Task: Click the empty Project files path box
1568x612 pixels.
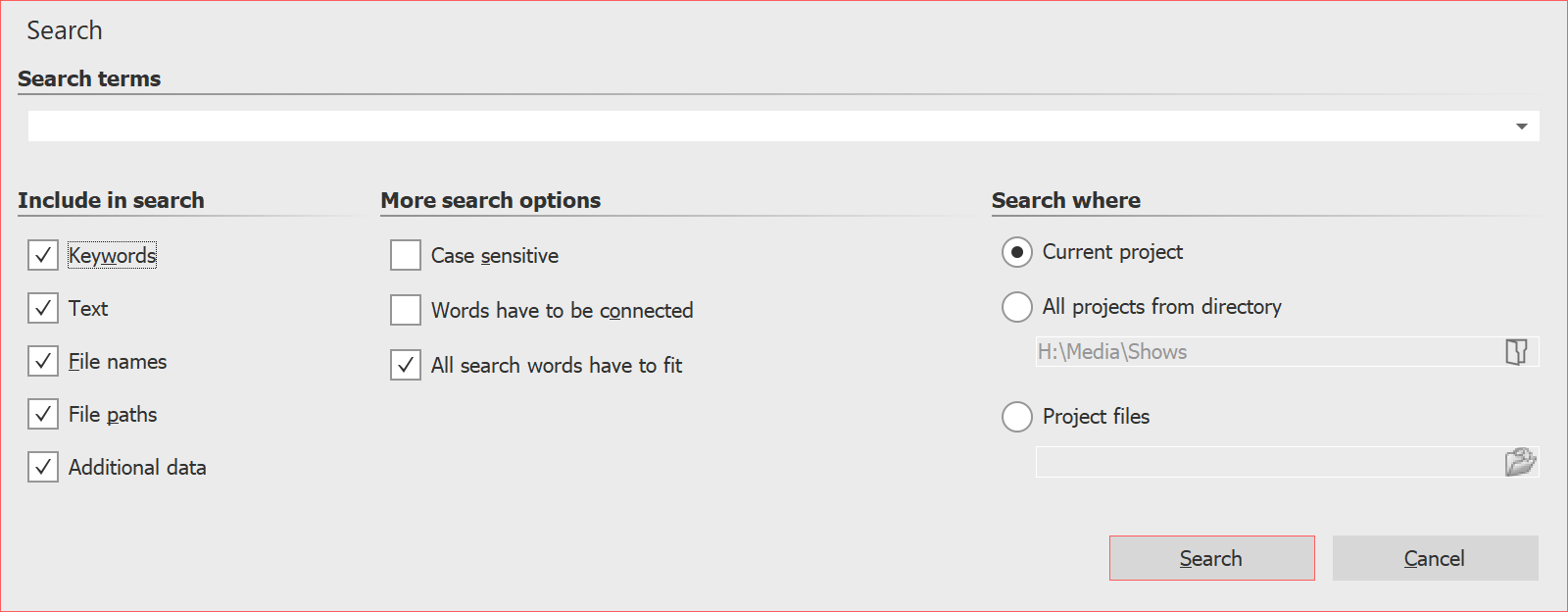Action: [x=1225, y=461]
